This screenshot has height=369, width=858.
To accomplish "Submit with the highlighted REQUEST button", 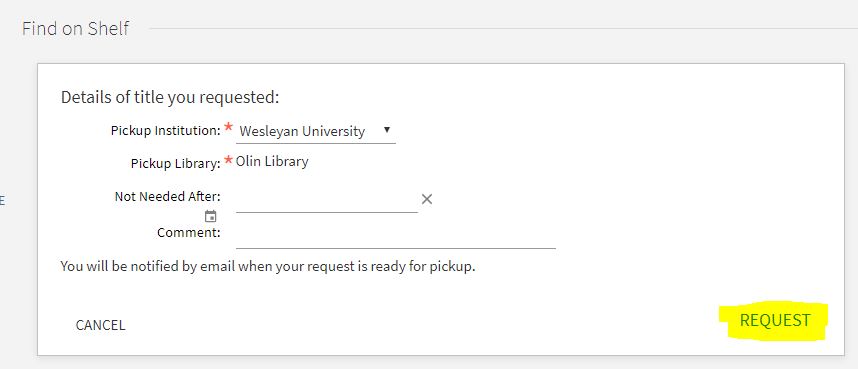I will [x=775, y=320].
